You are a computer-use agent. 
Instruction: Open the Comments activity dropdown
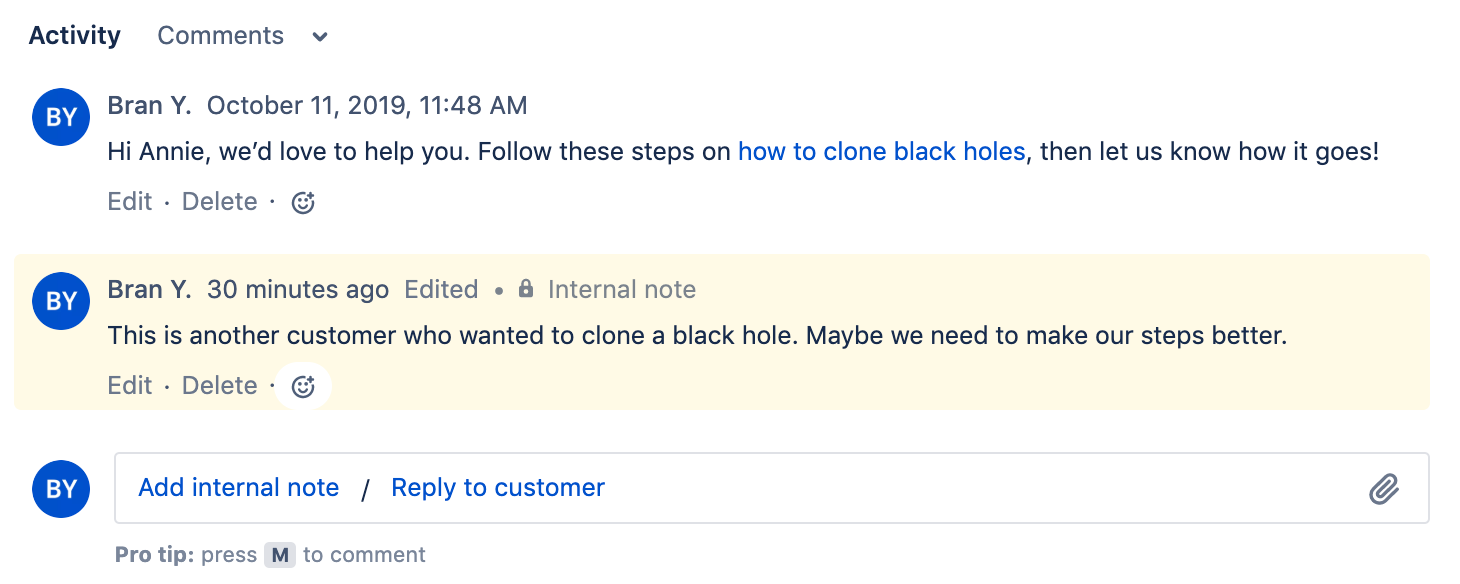[x=221, y=36]
